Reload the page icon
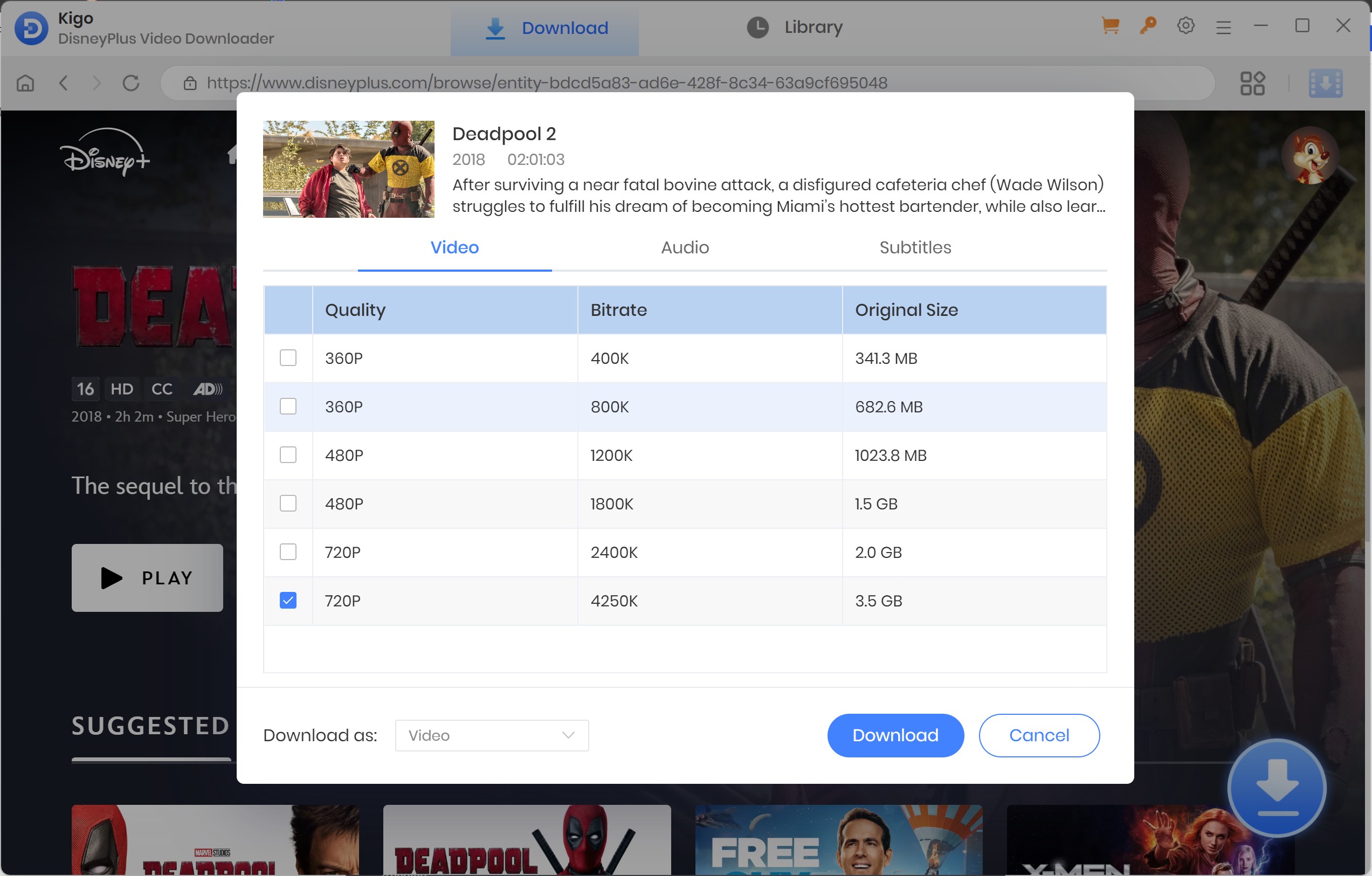Viewport: 1372px width, 876px height. (x=131, y=83)
